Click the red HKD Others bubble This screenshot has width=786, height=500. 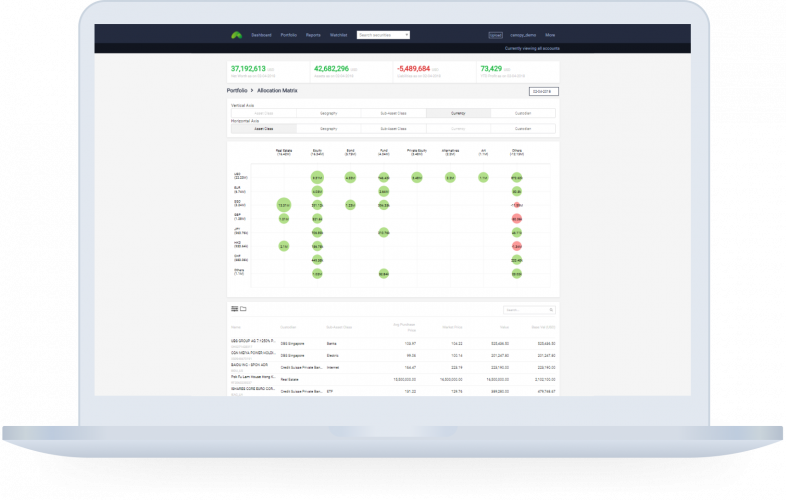(x=517, y=246)
